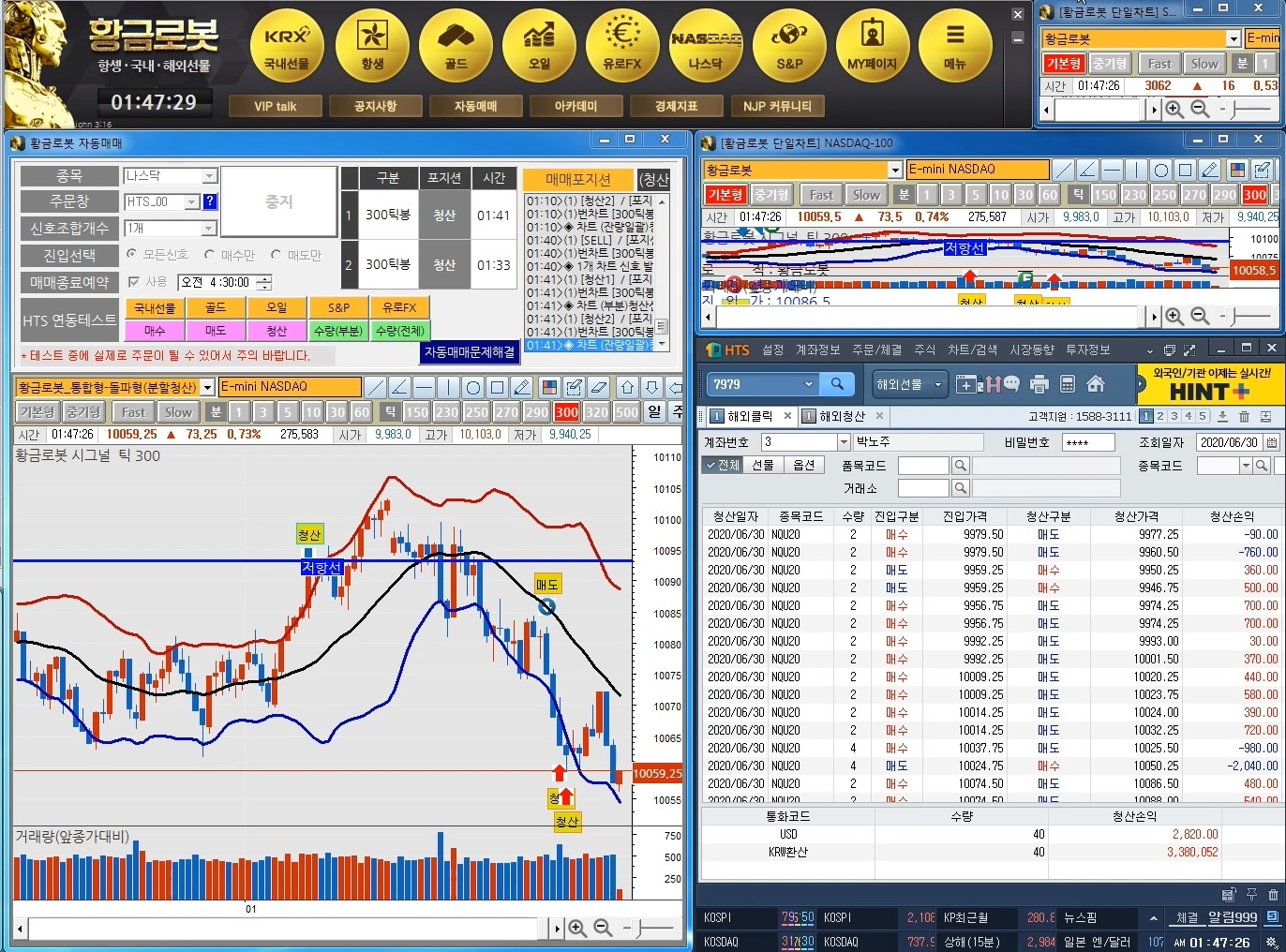
Task: Open 설정 menu in HTS
Action: coord(772,350)
